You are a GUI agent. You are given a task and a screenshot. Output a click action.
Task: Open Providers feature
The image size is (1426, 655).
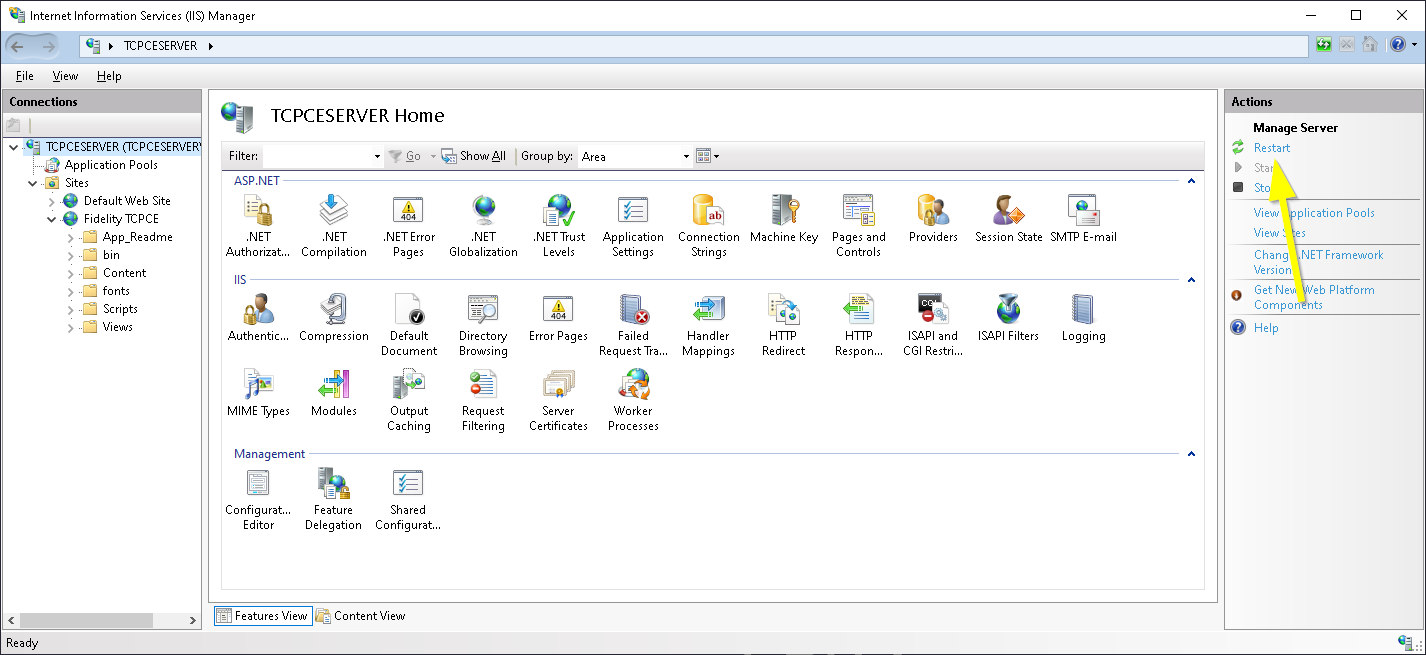coord(933,219)
